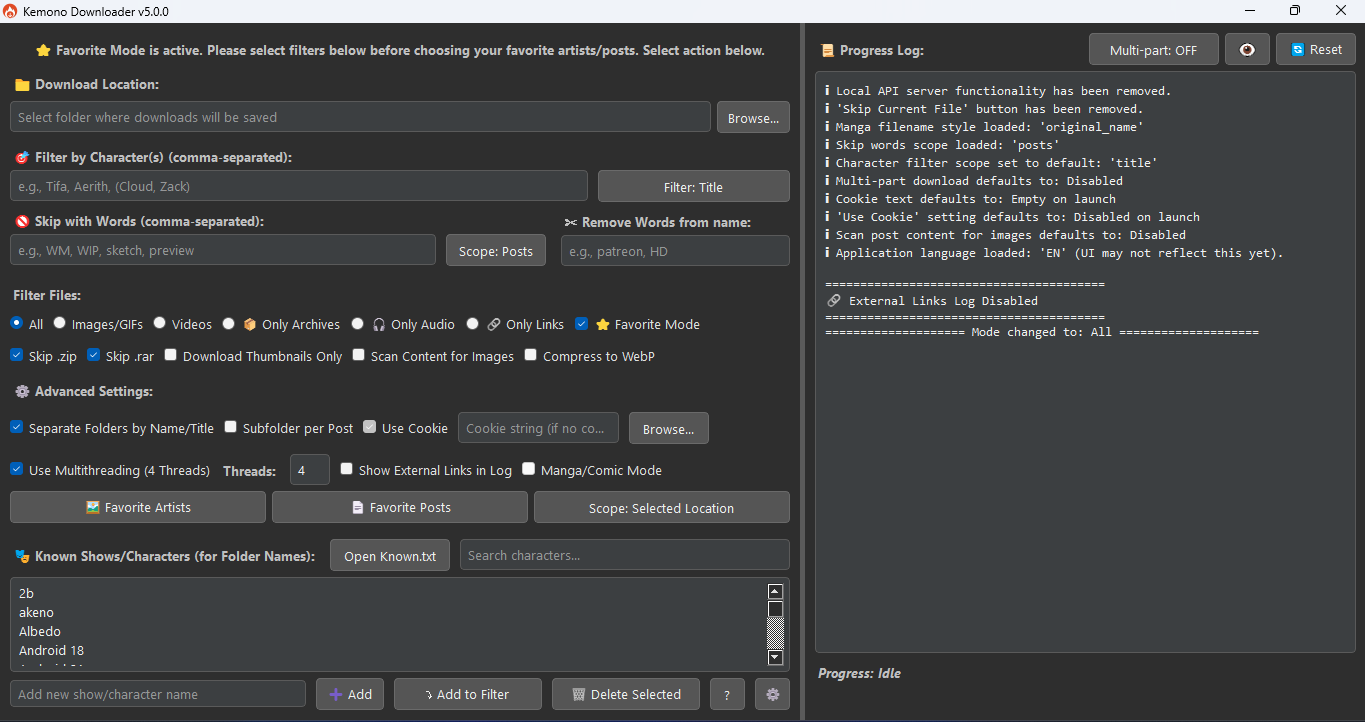Click Browse to choose download folder
1365x722 pixels.
click(x=753, y=117)
